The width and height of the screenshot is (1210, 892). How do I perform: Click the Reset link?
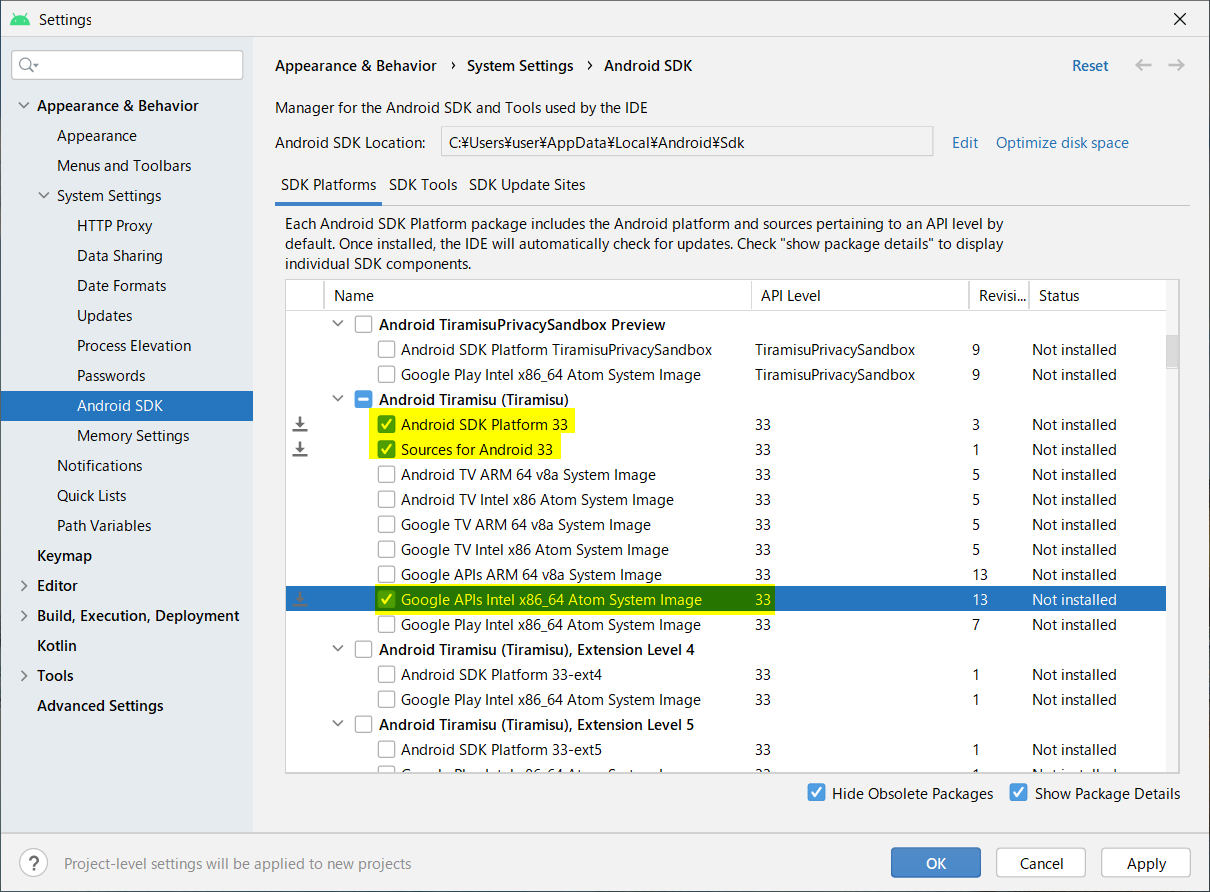coord(1090,65)
